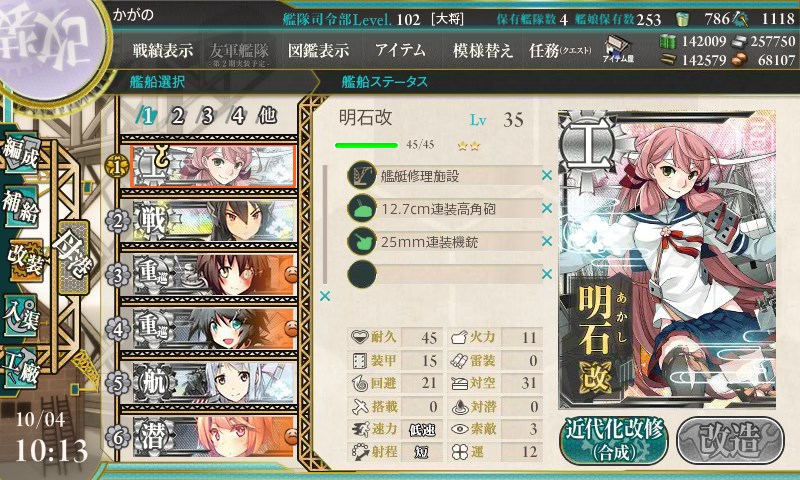Open the 任務 quest menu
The width and height of the screenshot is (800, 480).
(x=560, y=50)
